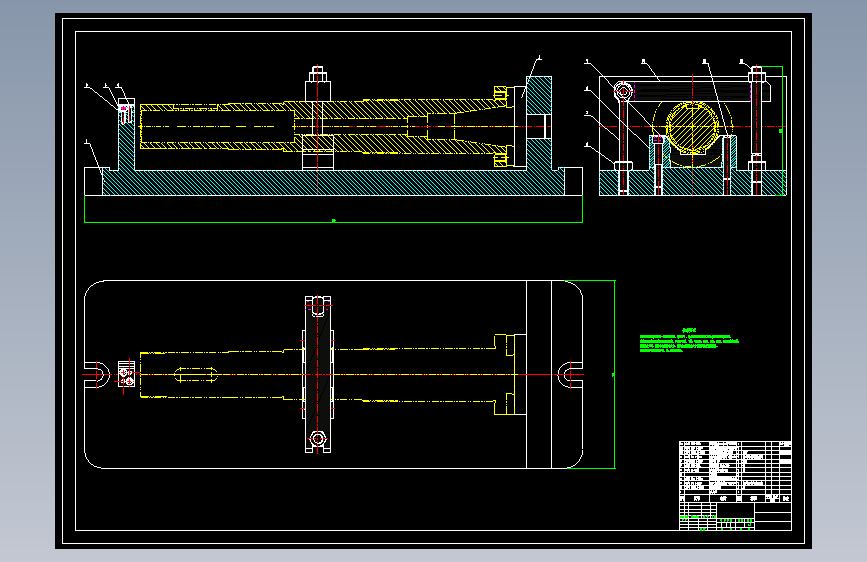The image size is (867, 562).
Task: Click the small locating block with two screw holes in the plan view
Action: click(127, 374)
